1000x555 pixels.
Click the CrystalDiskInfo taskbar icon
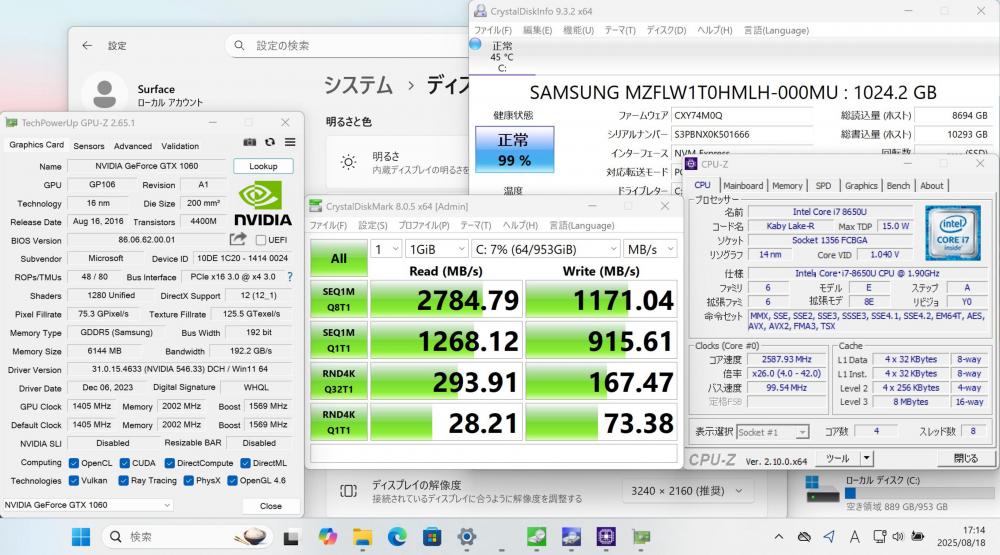coord(571,537)
